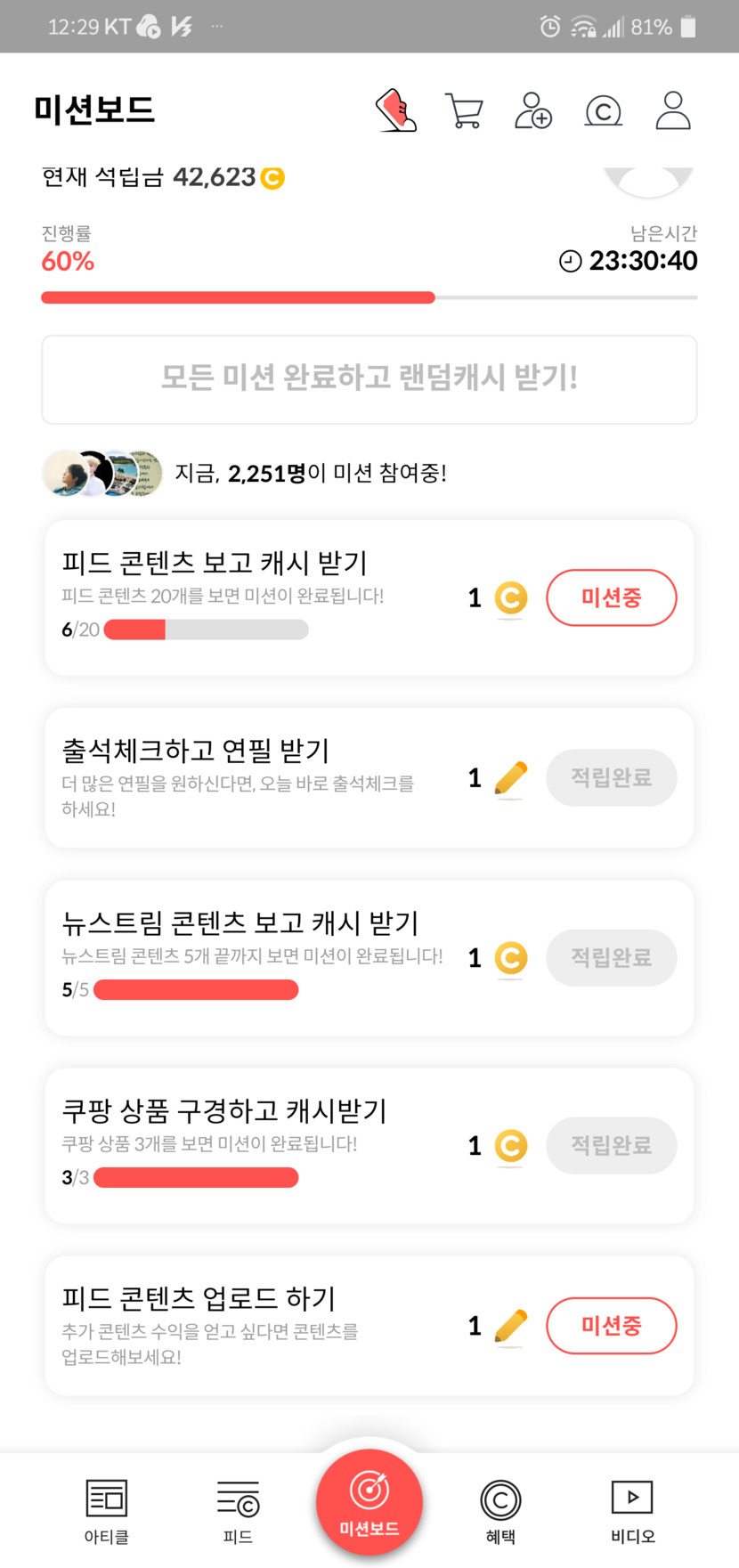Tap gold coin icon on 피드 콘텐츠 보고 card
739x1568 pixels.
(x=511, y=598)
